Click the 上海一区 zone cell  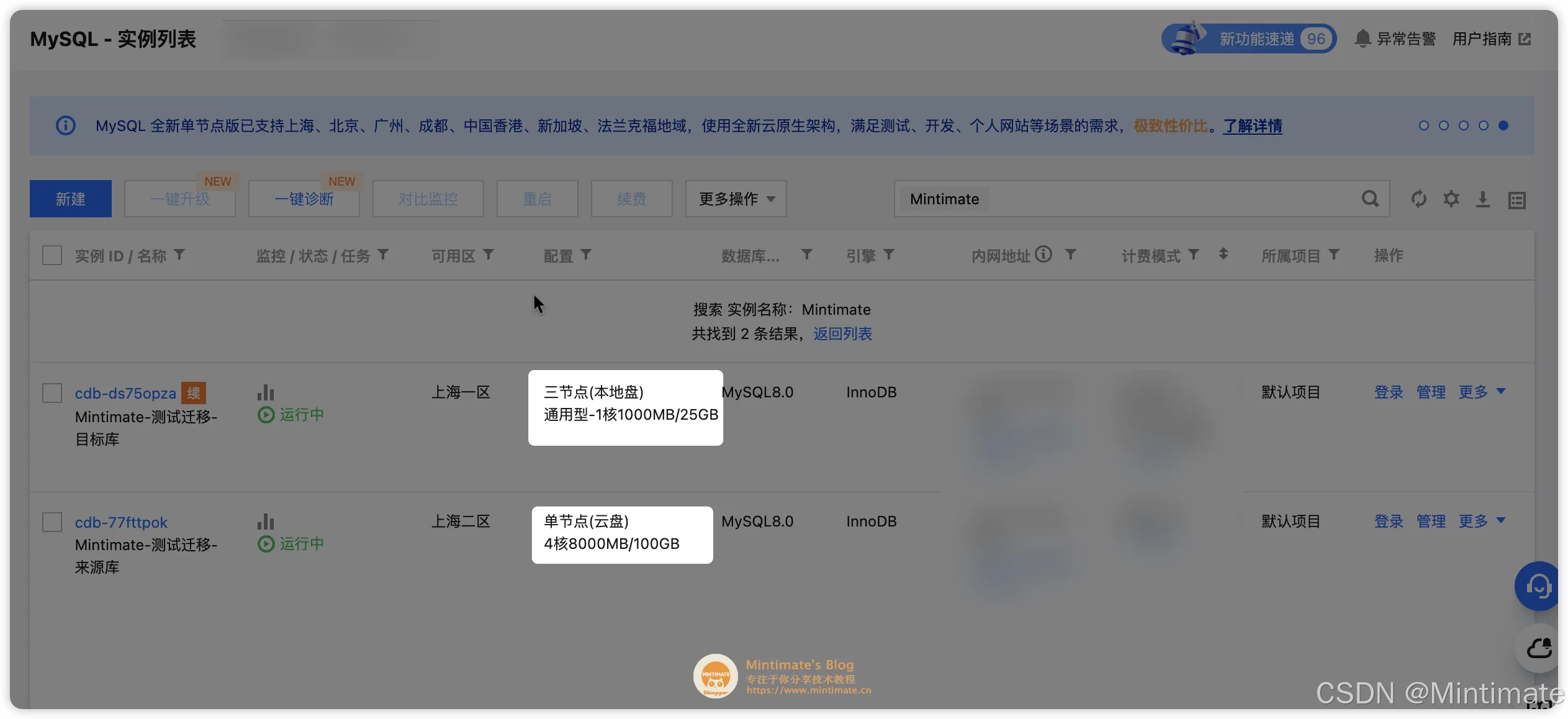coord(461,392)
